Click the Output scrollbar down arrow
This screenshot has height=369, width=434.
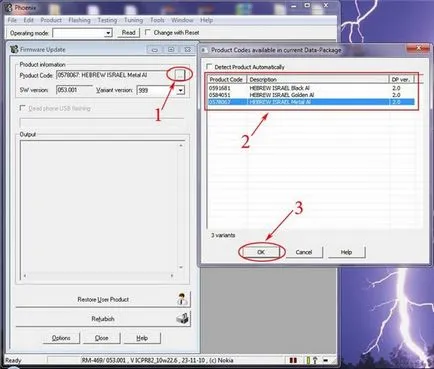(x=181, y=267)
